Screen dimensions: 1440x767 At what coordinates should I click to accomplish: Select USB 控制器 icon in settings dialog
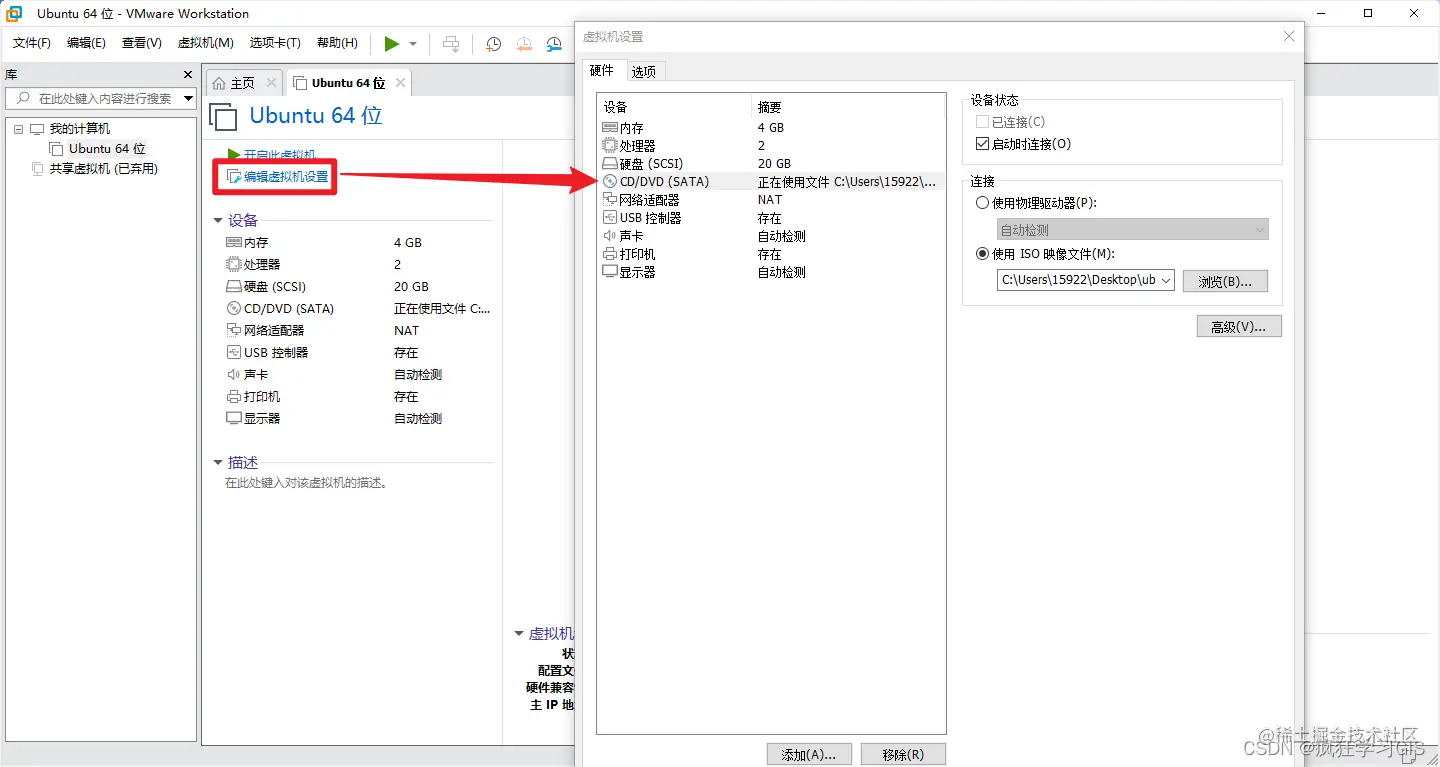[x=610, y=218]
